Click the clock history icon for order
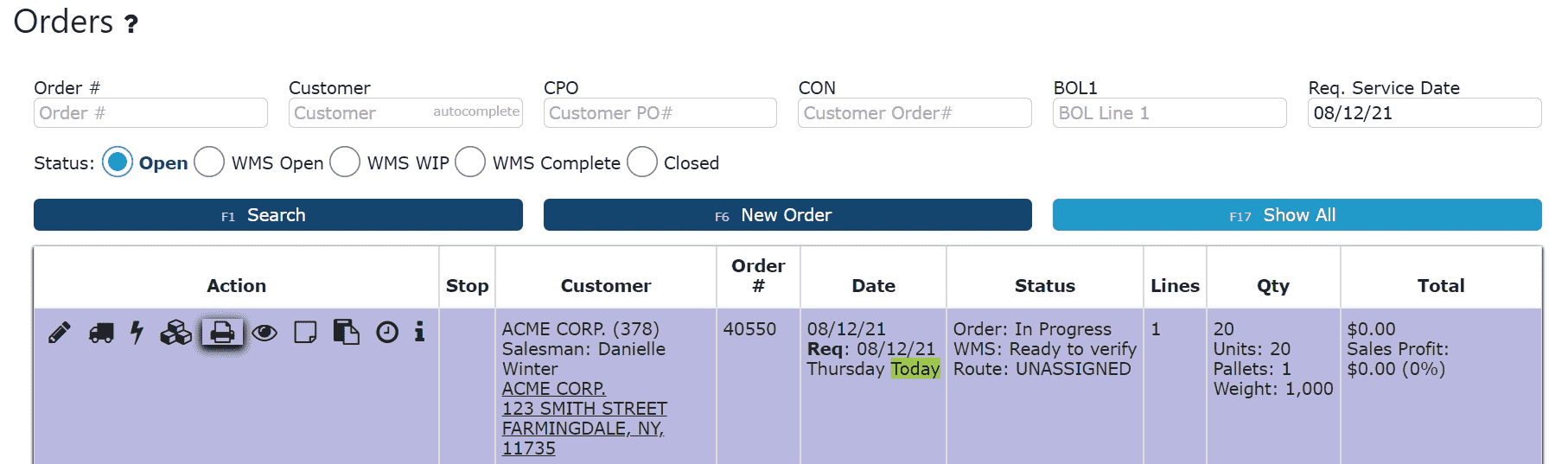1568x464 pixels. (x=387, y=333)
